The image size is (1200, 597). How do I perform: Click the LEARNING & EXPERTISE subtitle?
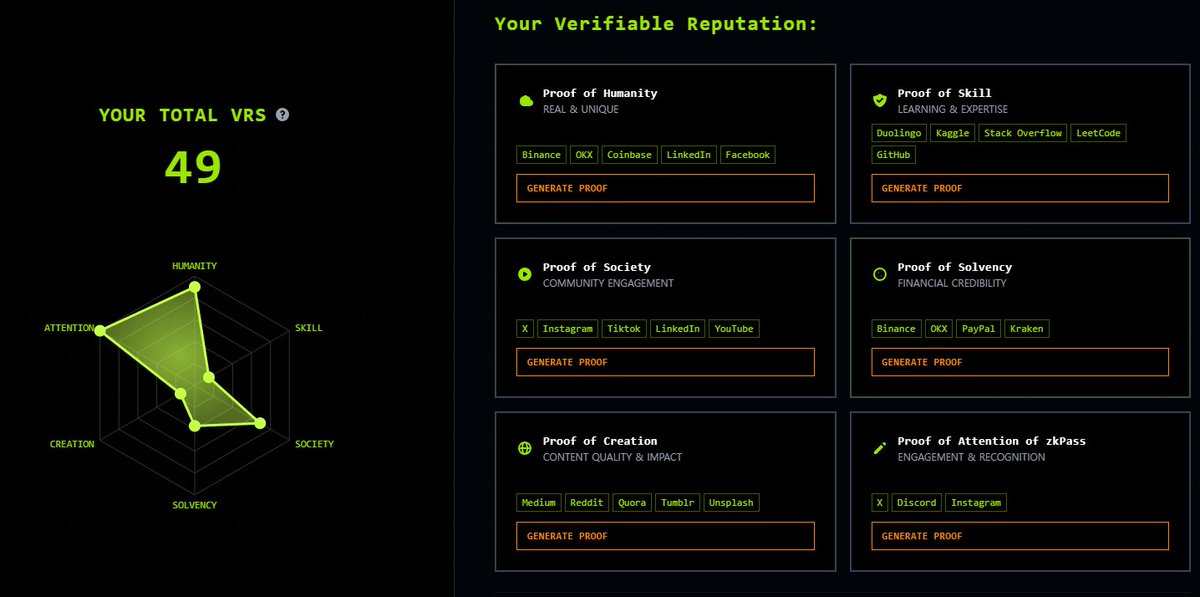953,109
